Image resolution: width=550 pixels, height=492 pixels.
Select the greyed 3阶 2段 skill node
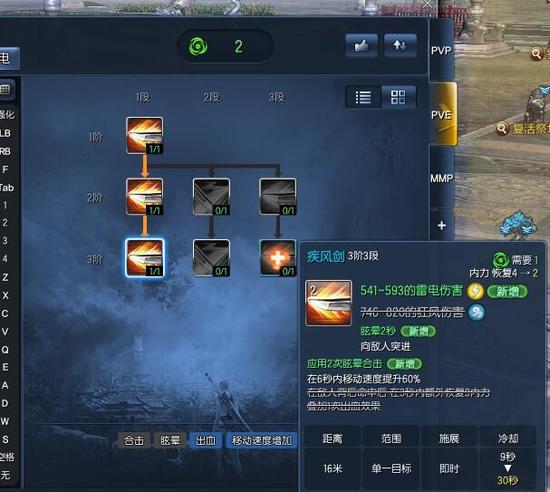[211, 258]
